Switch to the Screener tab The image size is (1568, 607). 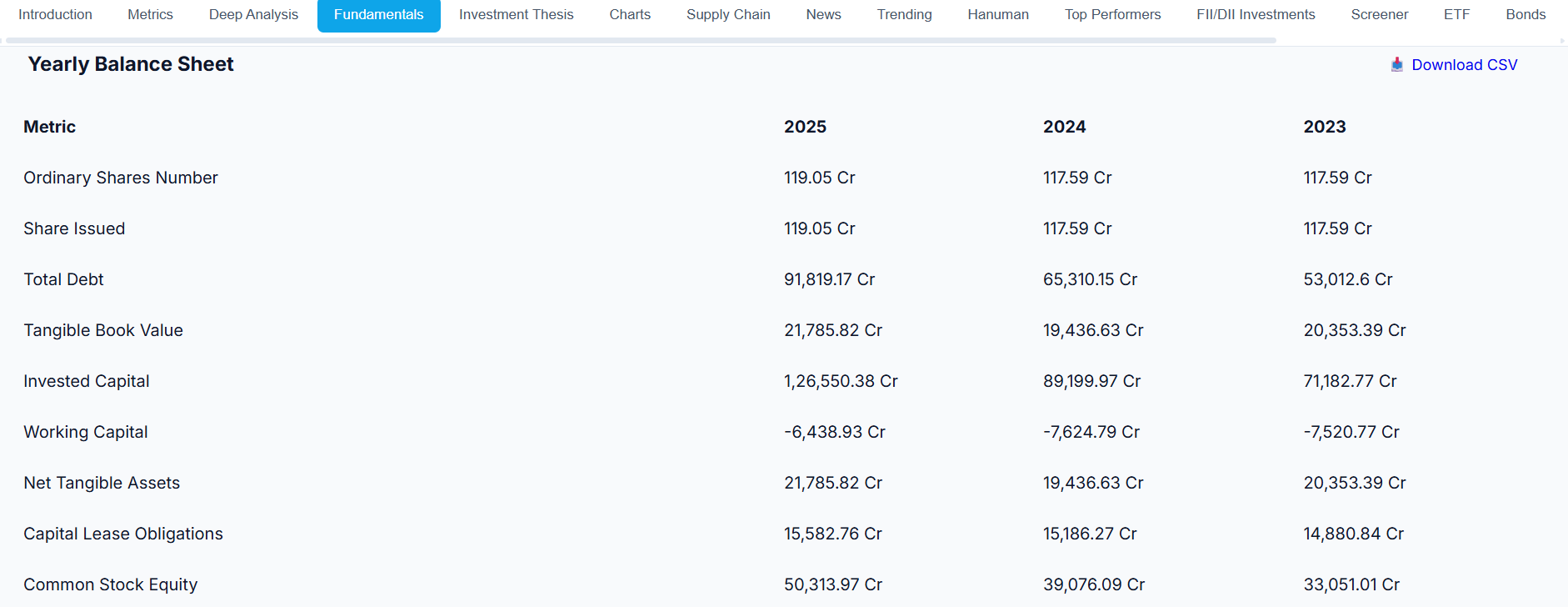point(1379,15)
